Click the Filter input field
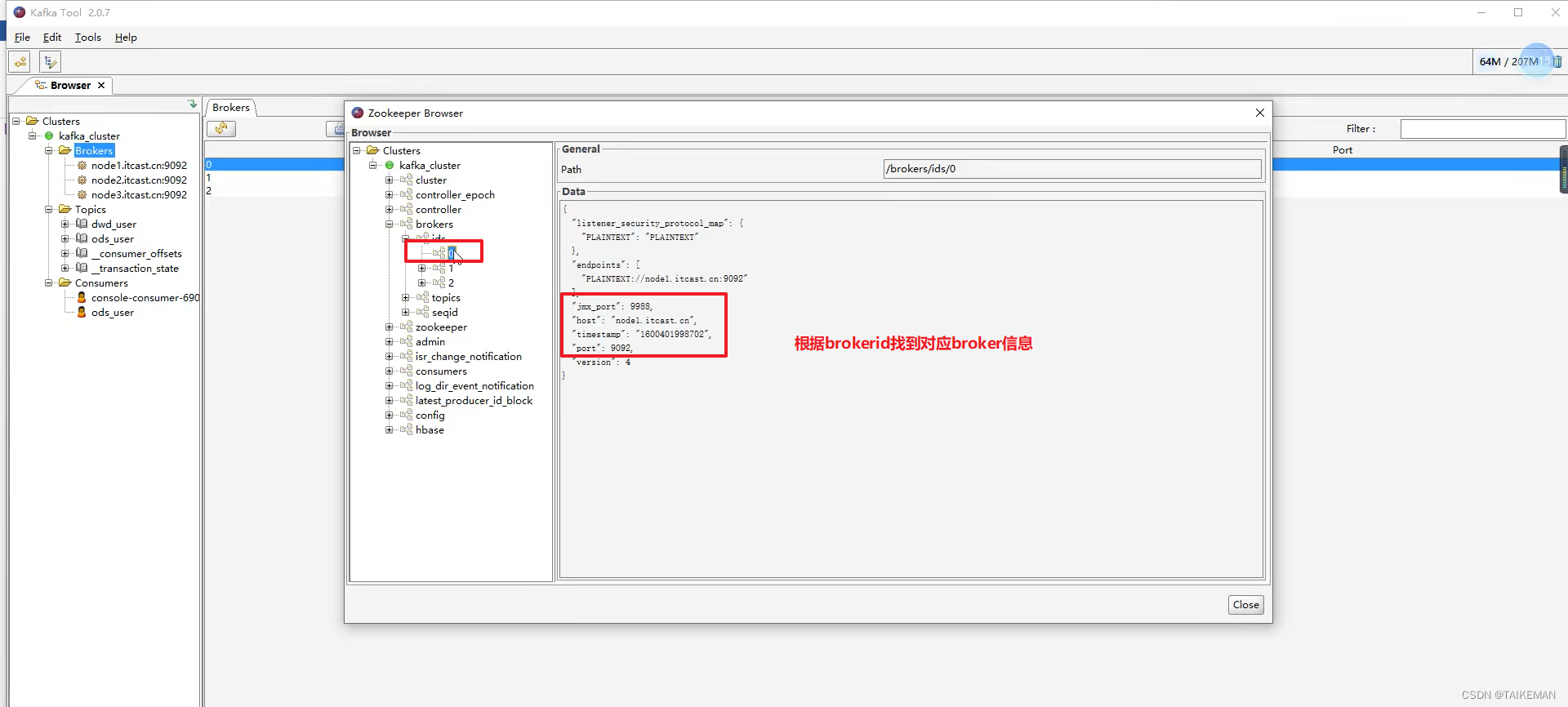Viewport: 1568px width, 707px height. click(x=1482, y=129)
